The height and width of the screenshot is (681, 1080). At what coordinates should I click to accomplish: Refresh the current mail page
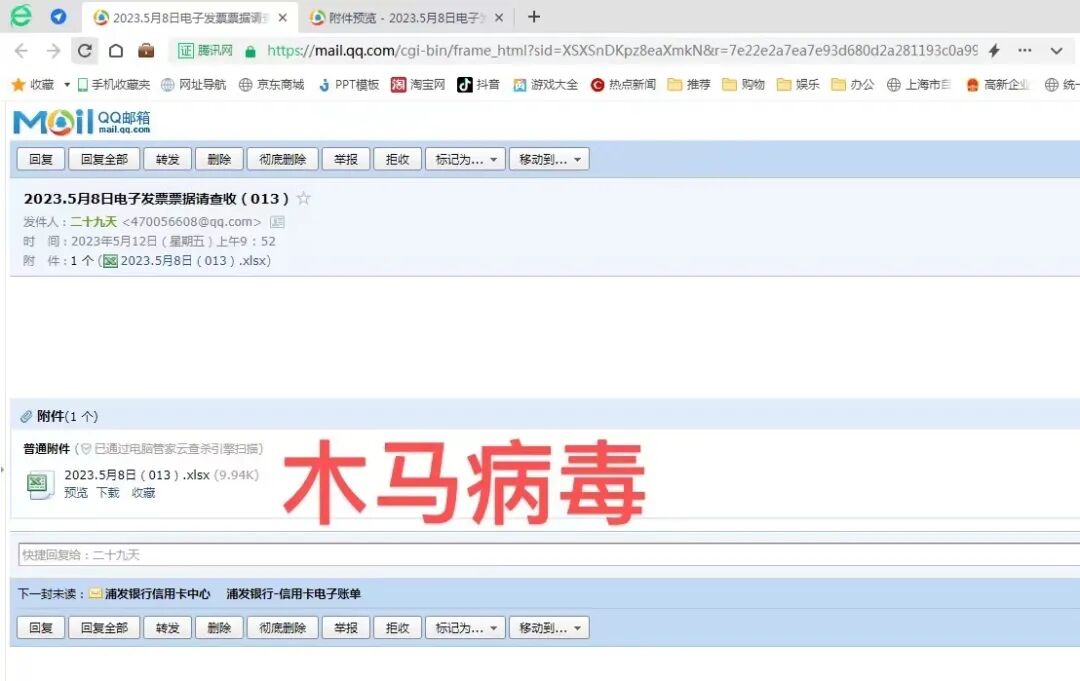(85, 49)
